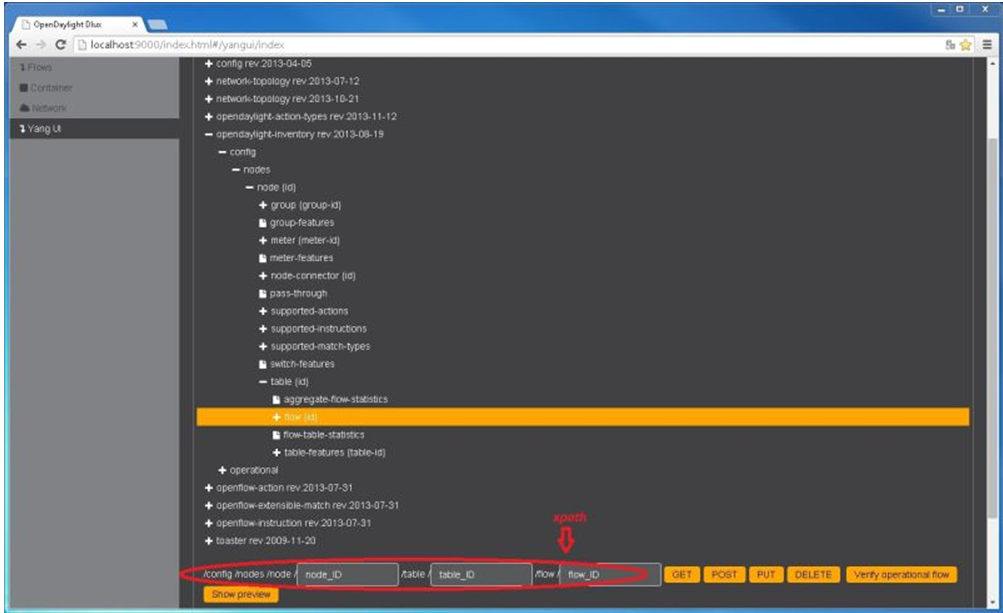
Task: Expand opendaylight-action-types rev.2013-11-12
Action: (x=209, y=116)
